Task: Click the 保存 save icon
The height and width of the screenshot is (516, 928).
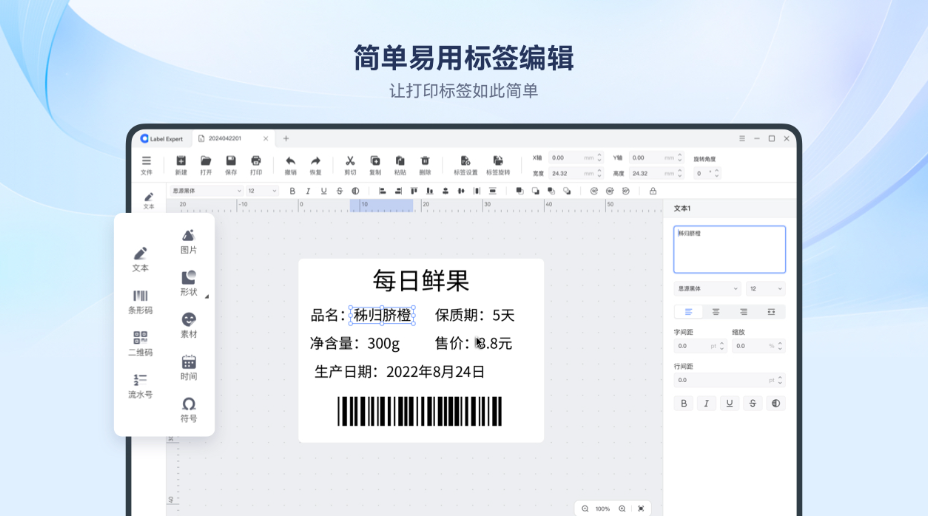Action: tap(231, 165)
